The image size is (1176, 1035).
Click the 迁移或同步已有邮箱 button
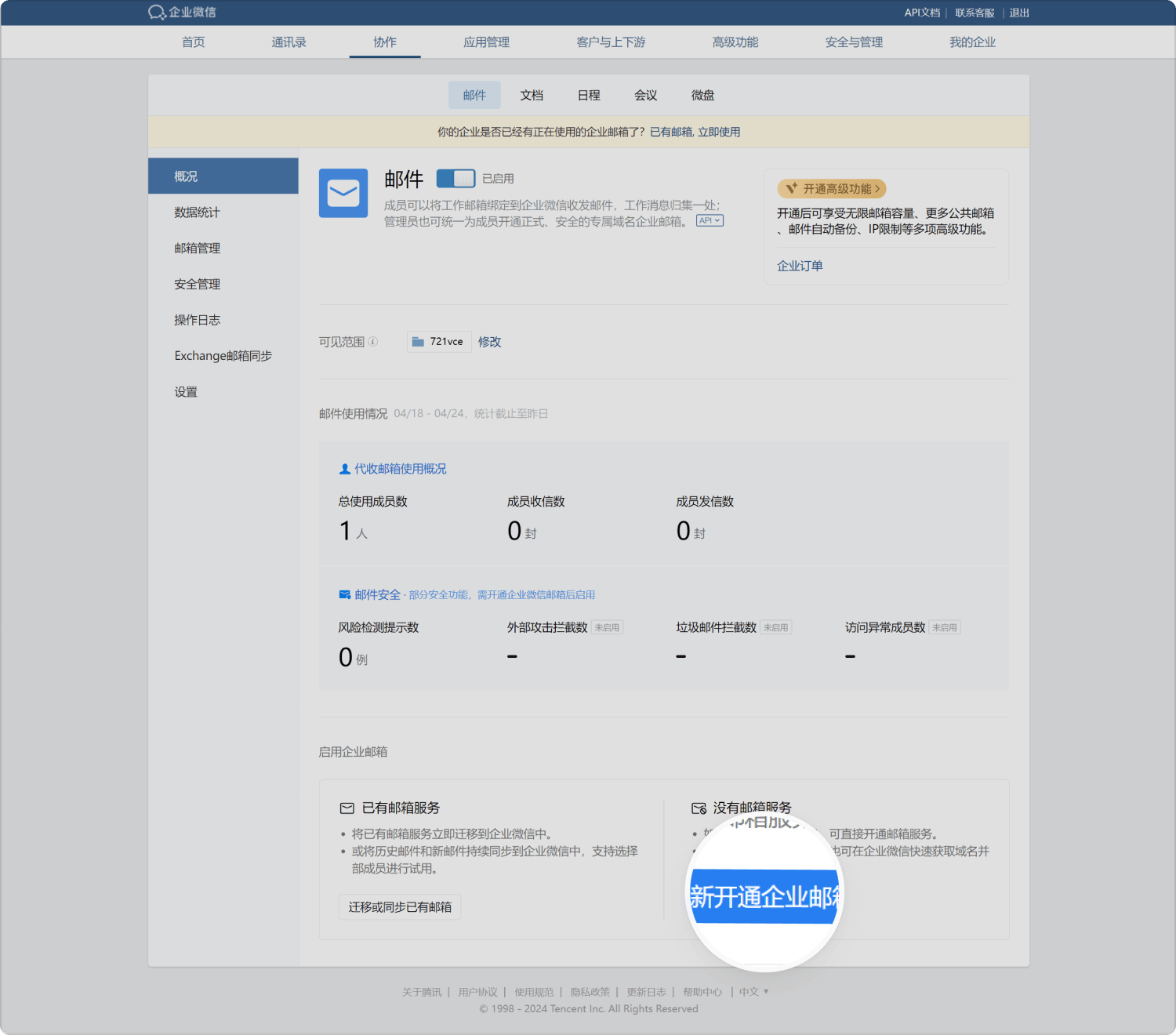[x=400, y=907]
